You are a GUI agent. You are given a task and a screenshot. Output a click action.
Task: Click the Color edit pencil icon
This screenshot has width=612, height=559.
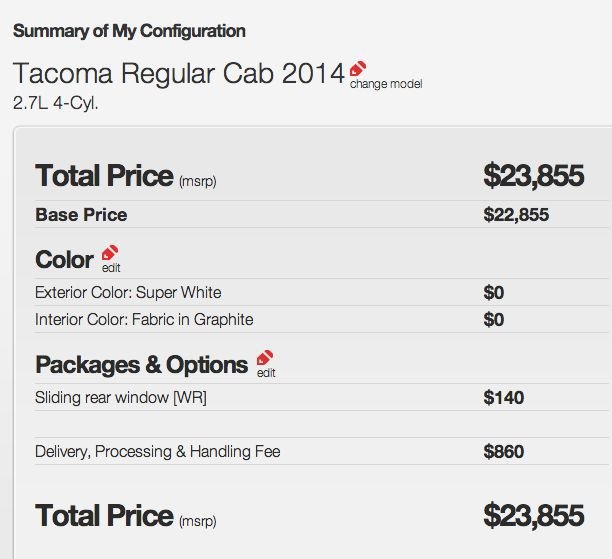pyautogui.click(x=110, y=253)
